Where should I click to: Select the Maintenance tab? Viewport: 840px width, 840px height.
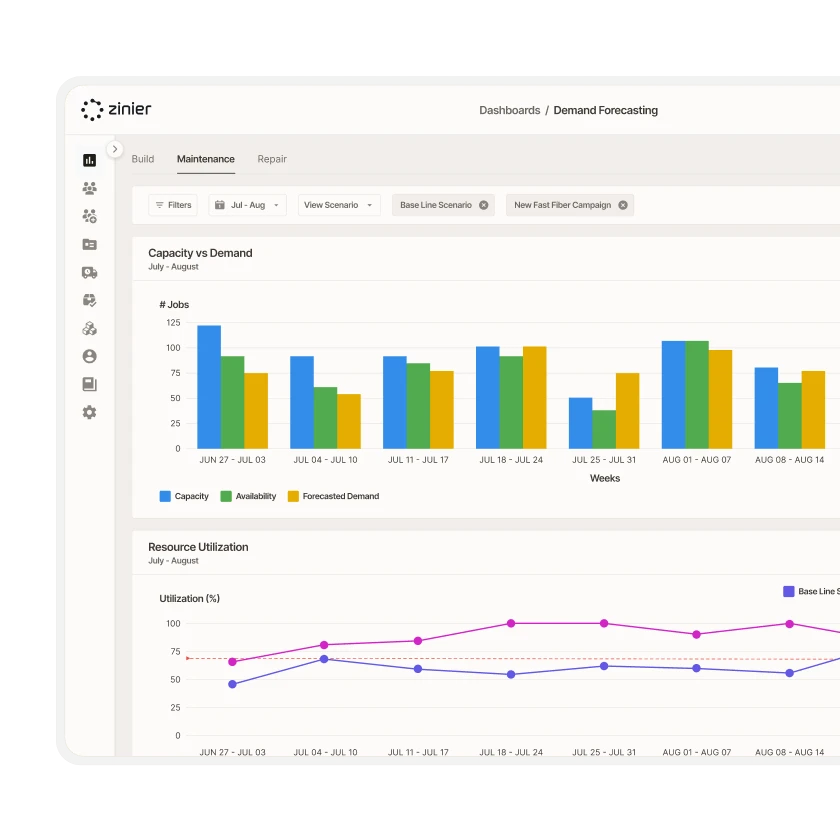(206, 159)
